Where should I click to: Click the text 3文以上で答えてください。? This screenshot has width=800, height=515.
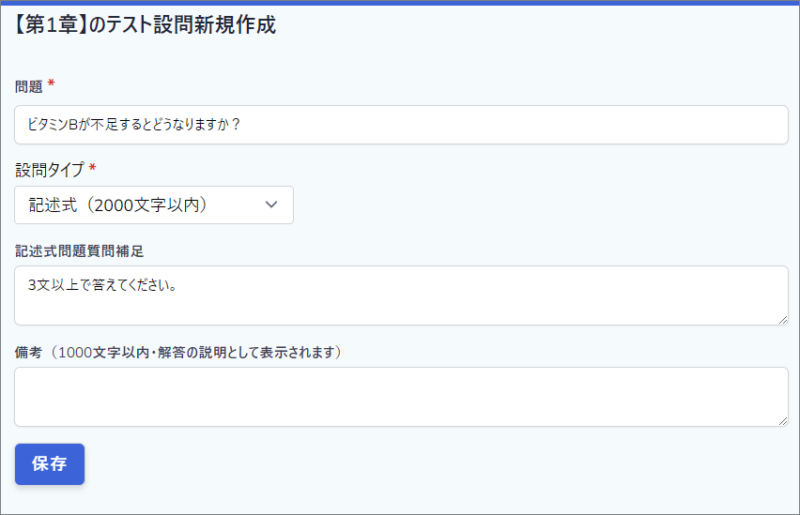click(103, 285)
